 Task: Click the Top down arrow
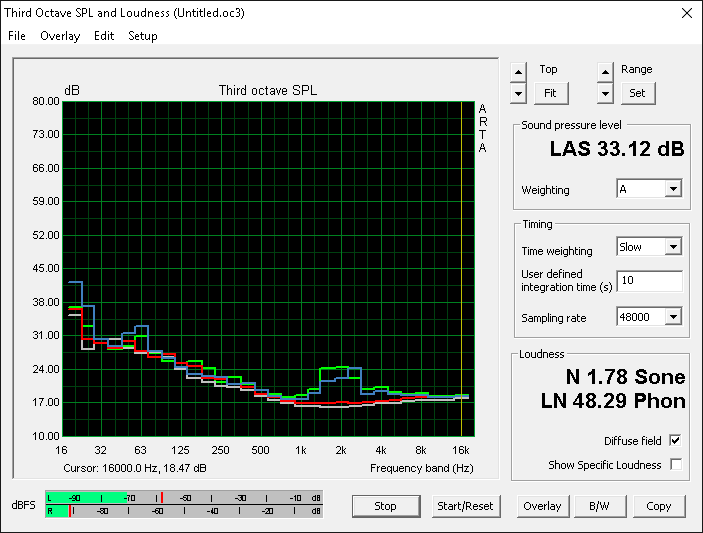tap(518, 94)
